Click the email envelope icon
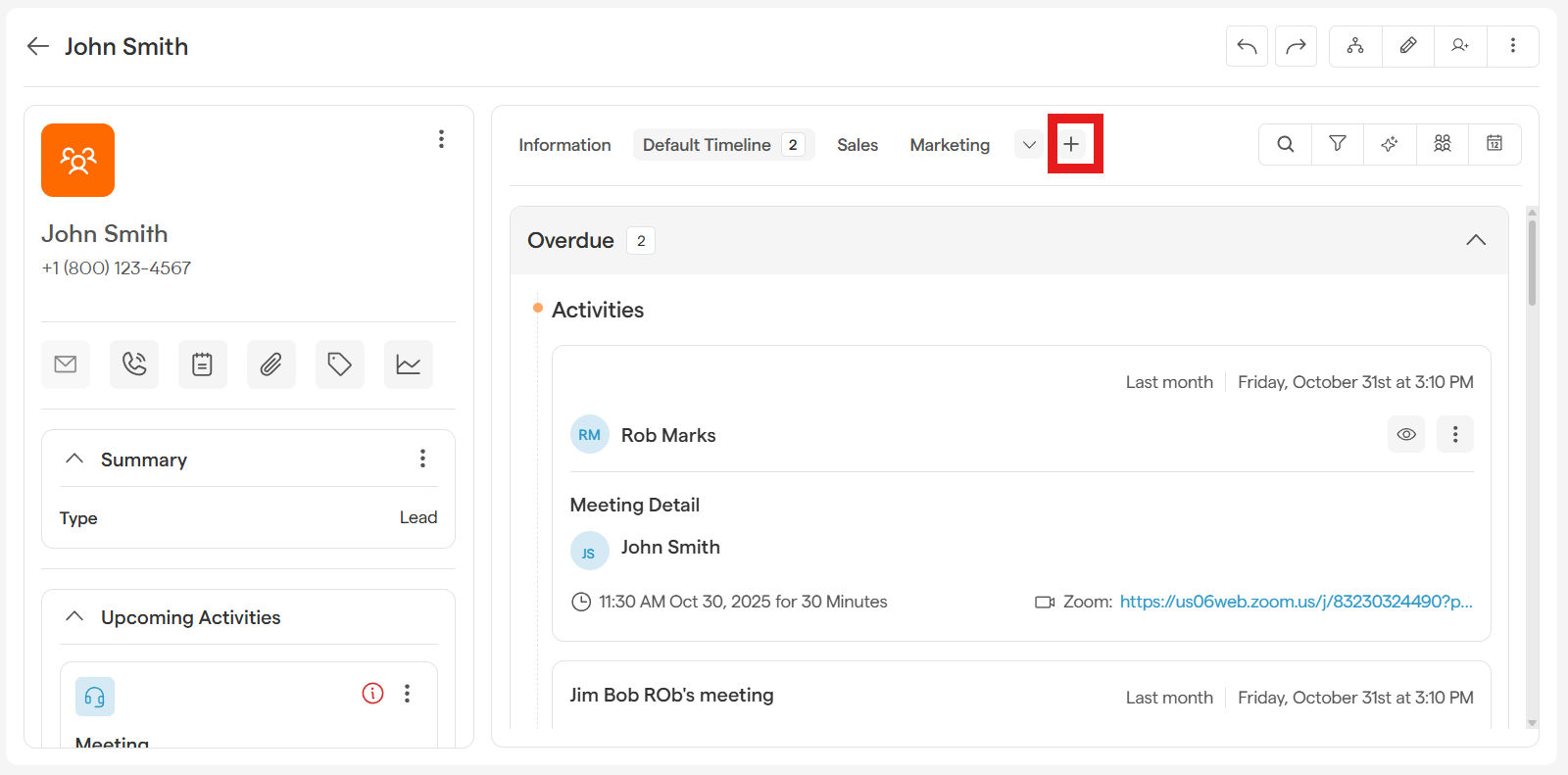Image resolution: width=1568 pixels, height=775 pixels. pos(66,364)
